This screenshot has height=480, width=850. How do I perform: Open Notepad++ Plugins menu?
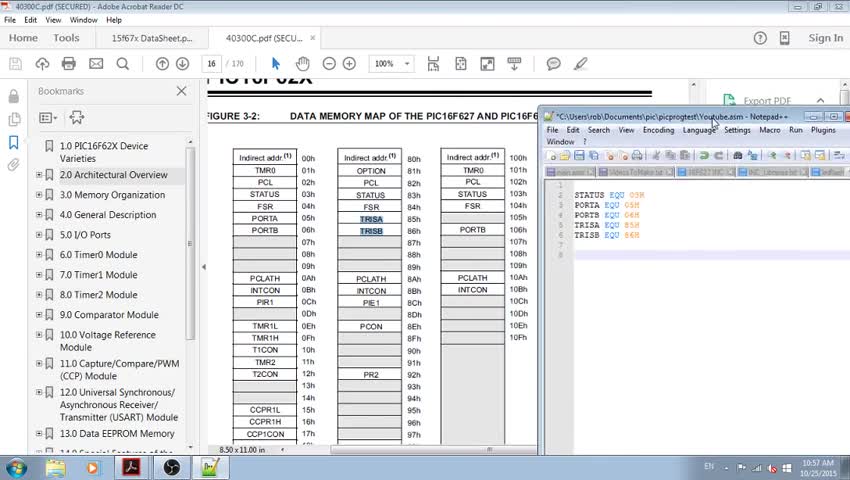point(823,130)
